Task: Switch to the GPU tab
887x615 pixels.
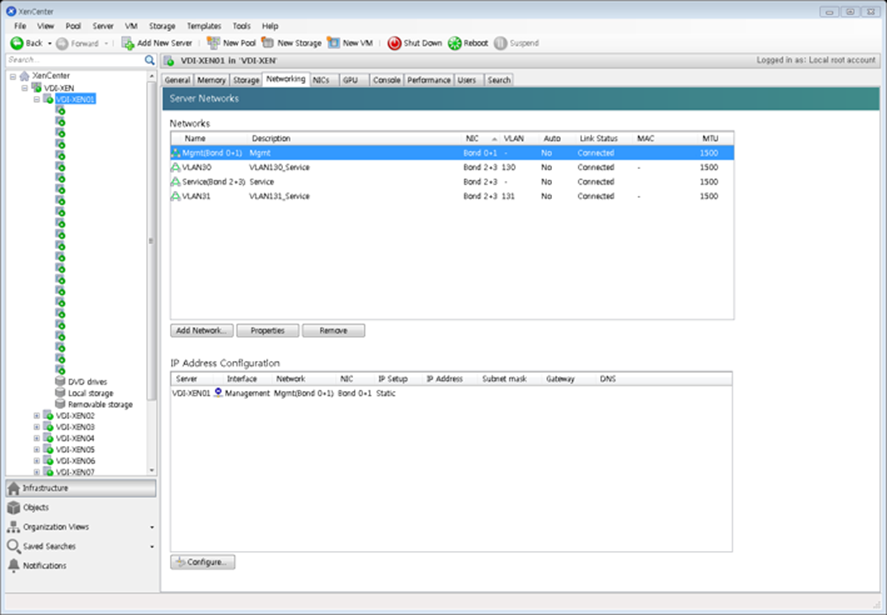Action: click(354, 80)
